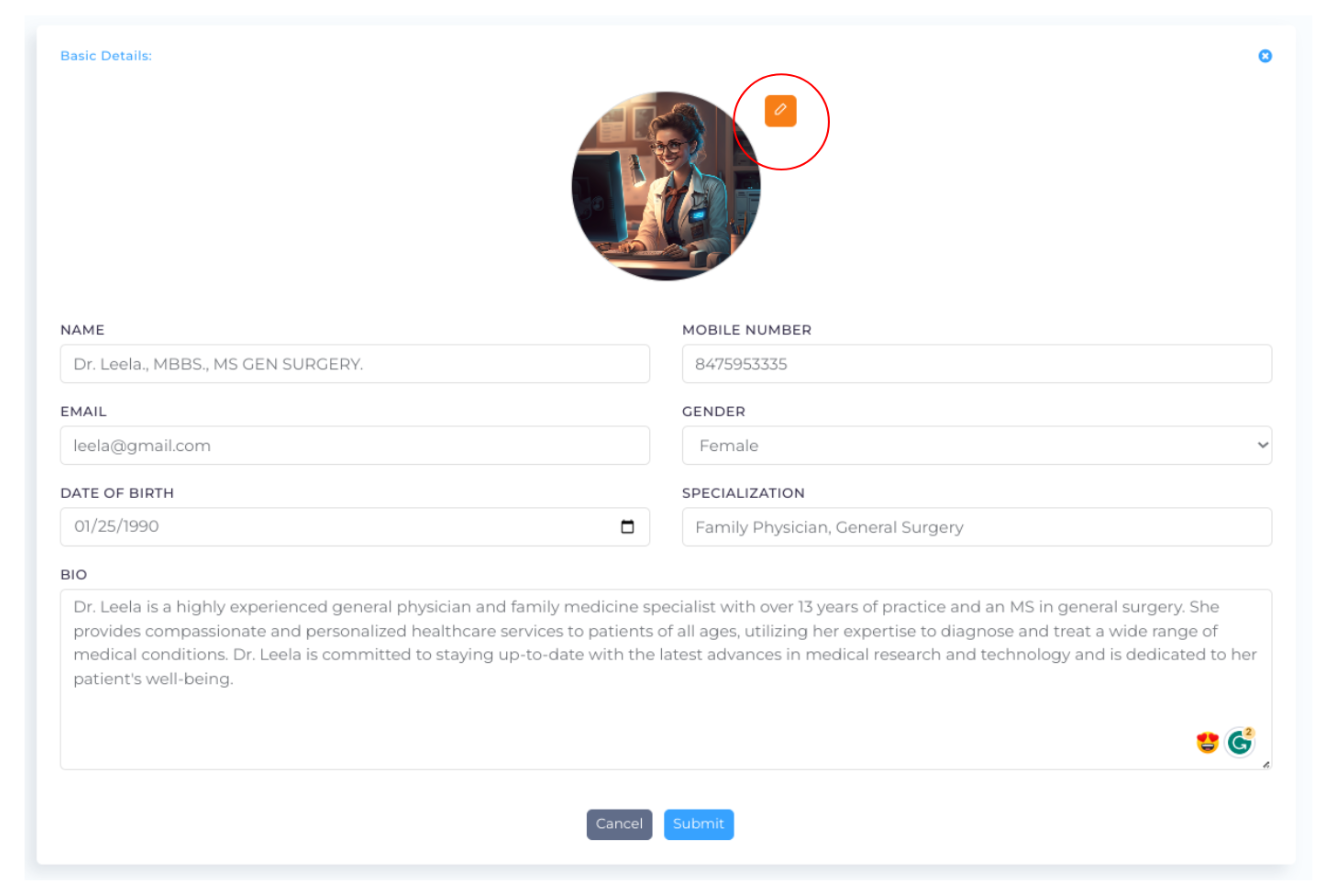Click the Grammarly icon in the bio box
The image size is (1334, 895).
1240,742
